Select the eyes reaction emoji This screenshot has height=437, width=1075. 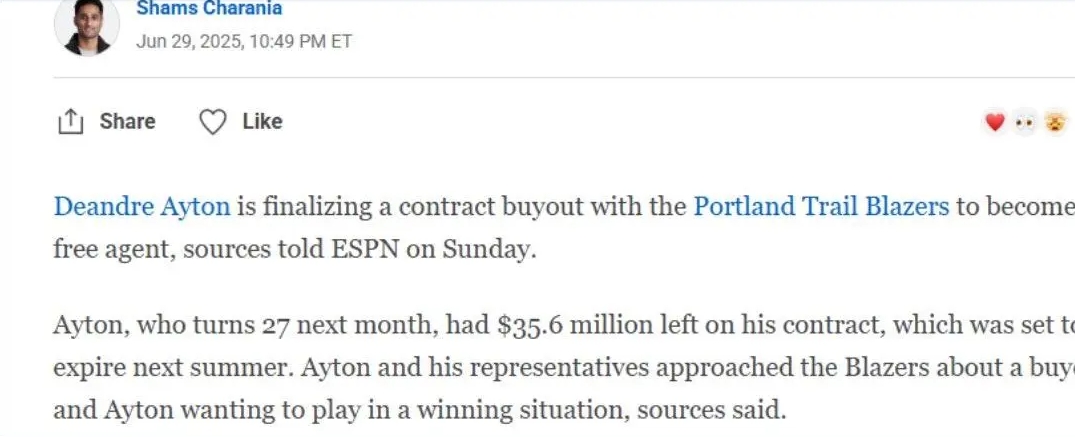click(x=1025, y=123)
